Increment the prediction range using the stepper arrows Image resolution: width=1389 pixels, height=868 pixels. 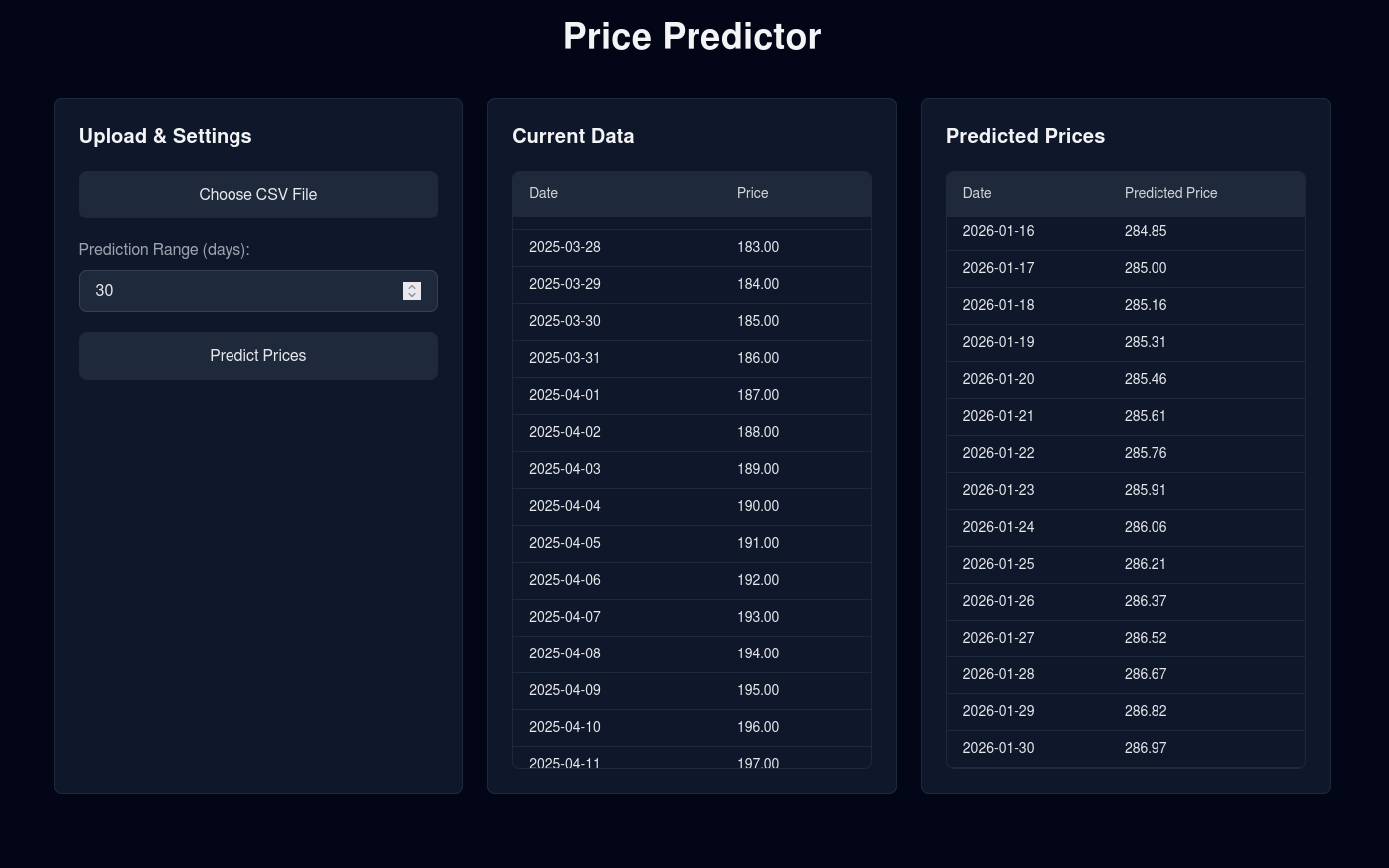coord(412,286)
